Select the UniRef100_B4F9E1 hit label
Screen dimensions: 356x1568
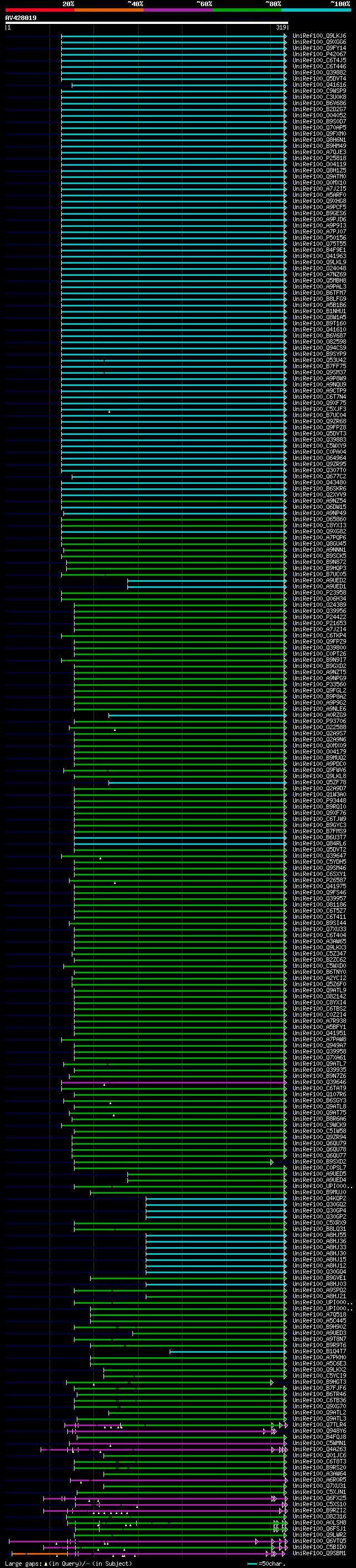point(319,250)
